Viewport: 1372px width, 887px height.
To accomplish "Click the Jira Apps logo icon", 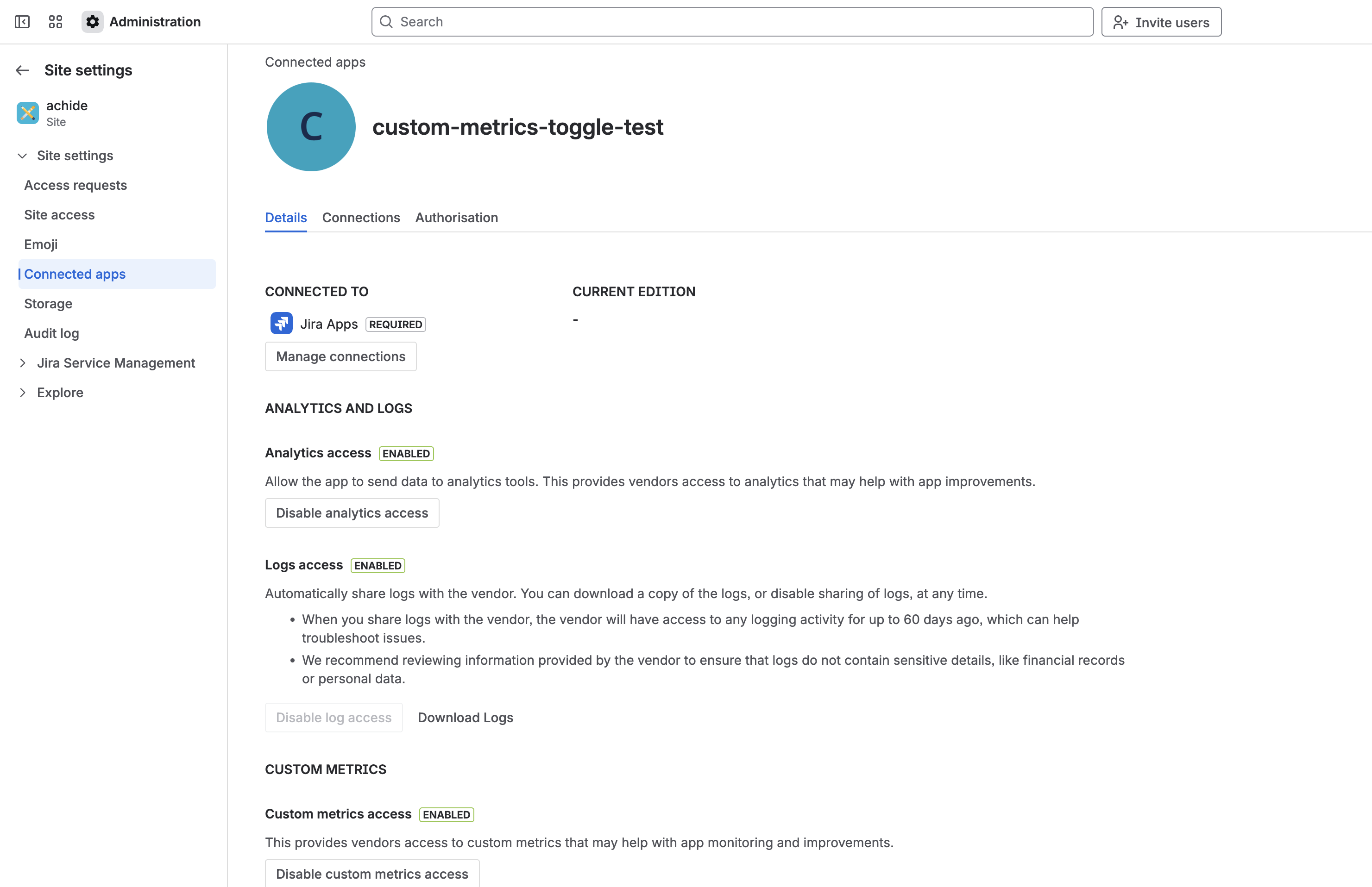I will click(281, 323).
